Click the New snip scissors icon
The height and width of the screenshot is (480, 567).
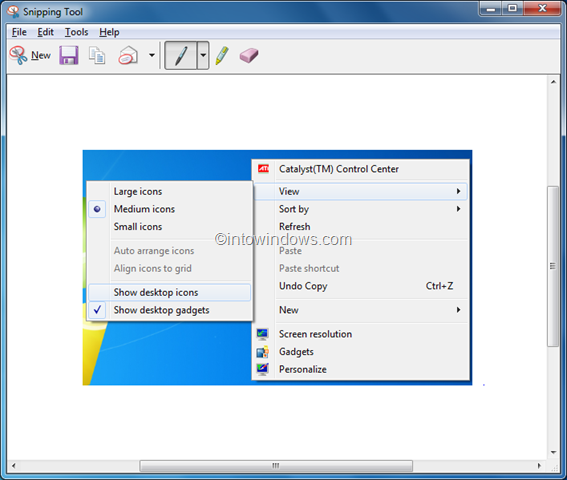coord(18,55)
